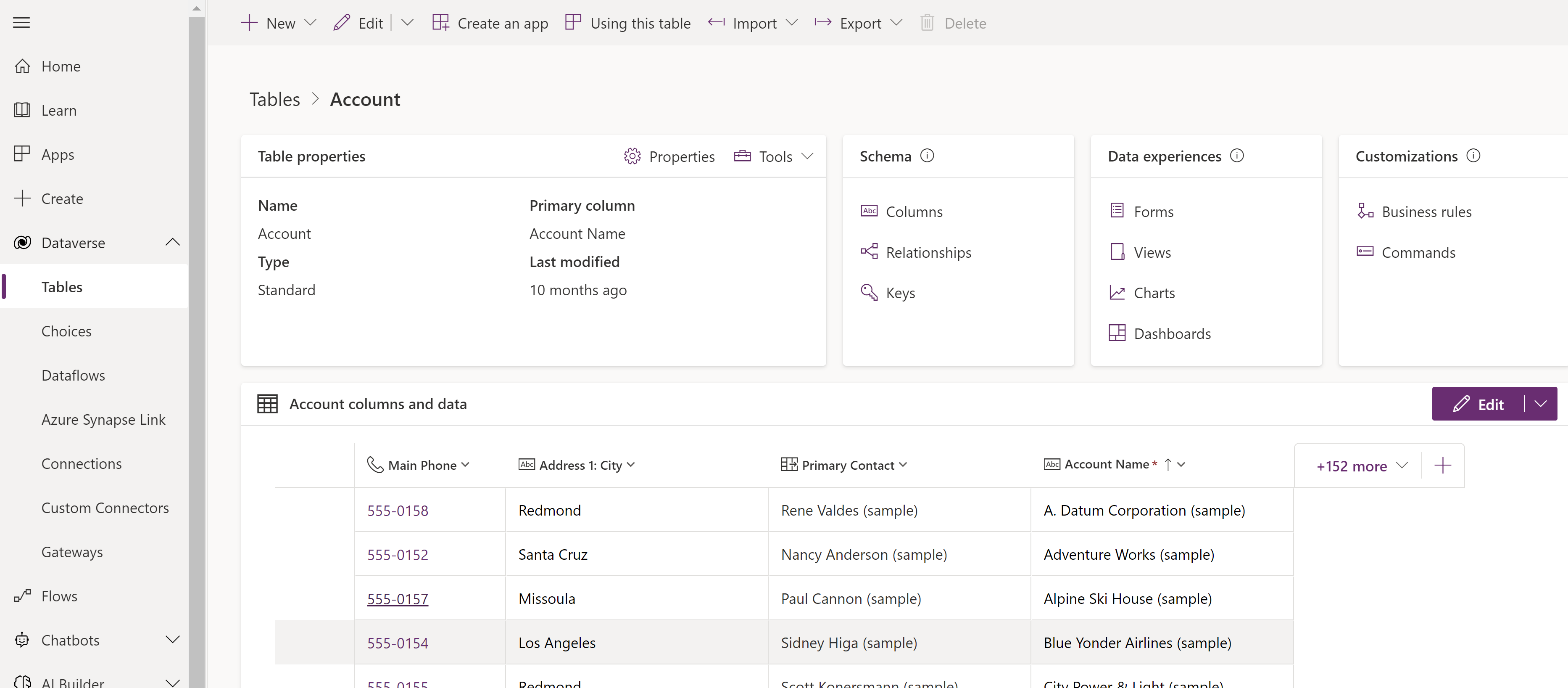
Task: Open the New item menu
Action: (311, 22)
